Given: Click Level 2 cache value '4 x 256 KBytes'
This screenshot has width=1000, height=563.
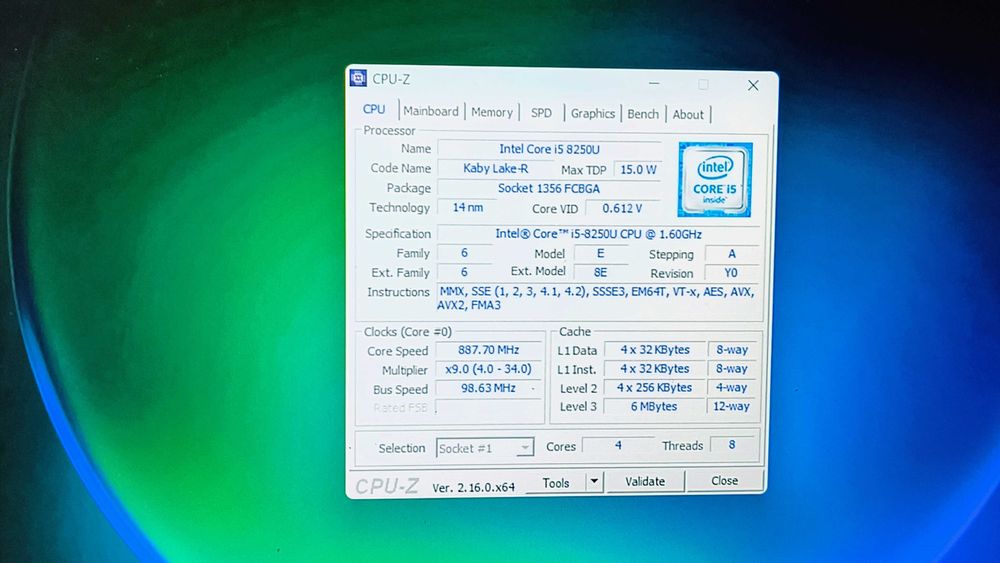Looking at the screenshot, I should point(654,388).
